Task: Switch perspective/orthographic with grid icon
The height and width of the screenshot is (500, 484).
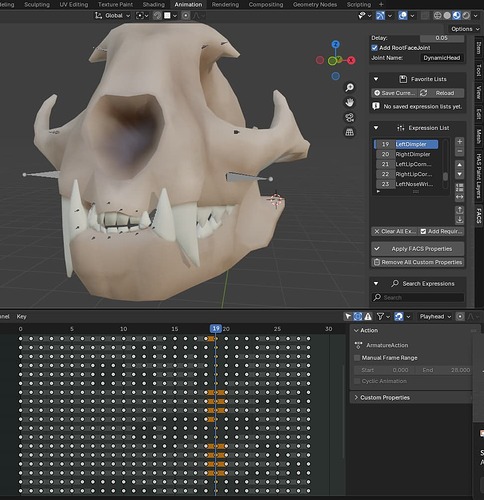Action: coord(349,132)
